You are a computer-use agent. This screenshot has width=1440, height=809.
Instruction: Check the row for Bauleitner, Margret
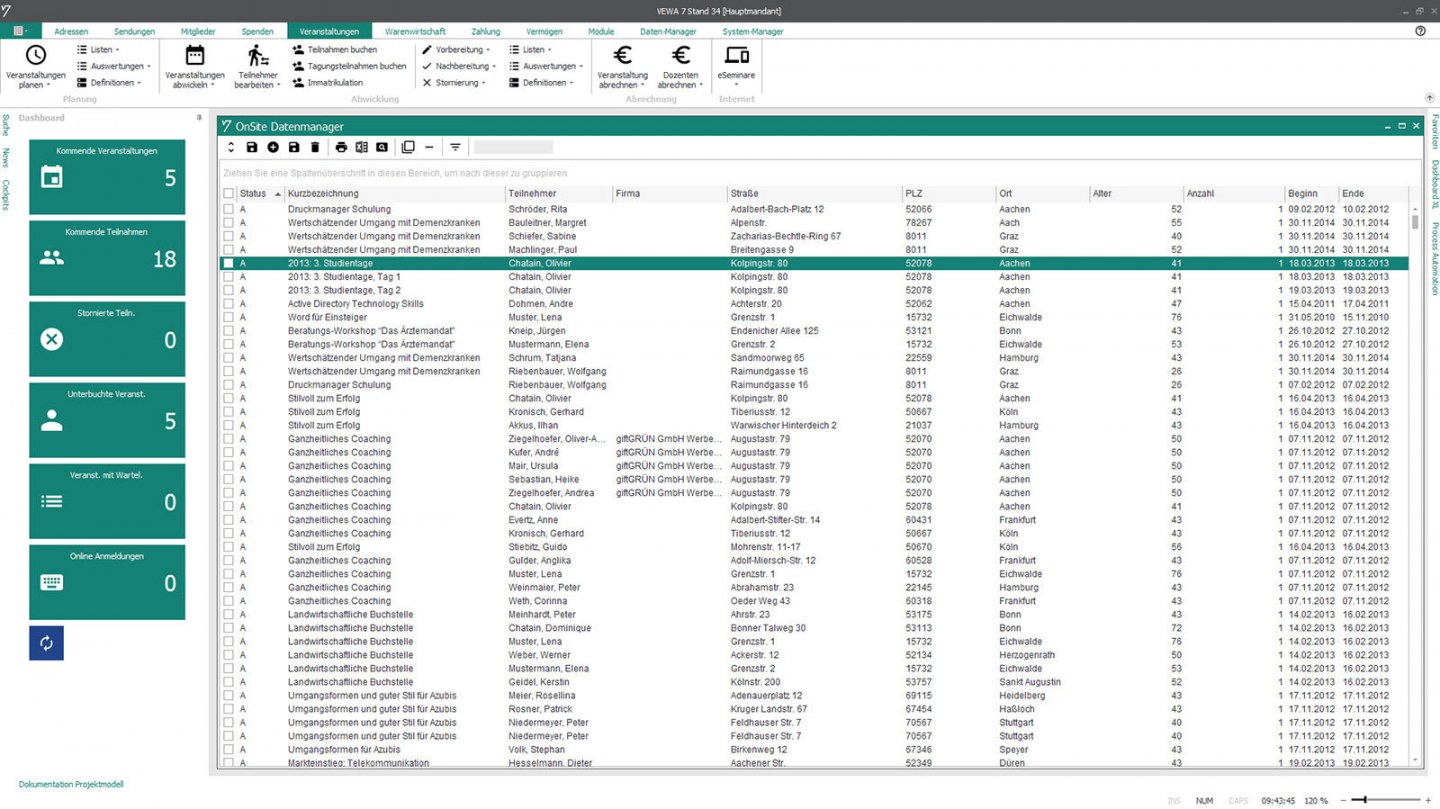[x=229, y=223]
